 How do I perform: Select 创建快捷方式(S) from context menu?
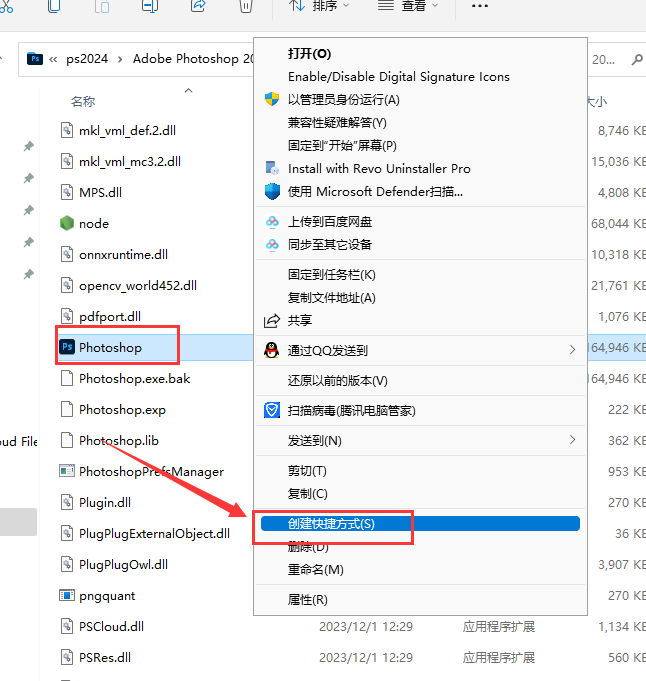(x=331, y=524)
